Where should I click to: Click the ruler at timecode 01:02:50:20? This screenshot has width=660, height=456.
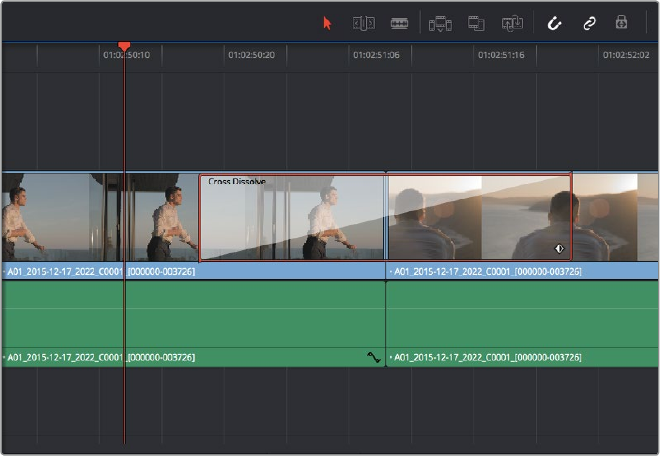pyautogui.click(x=251, y=56)
